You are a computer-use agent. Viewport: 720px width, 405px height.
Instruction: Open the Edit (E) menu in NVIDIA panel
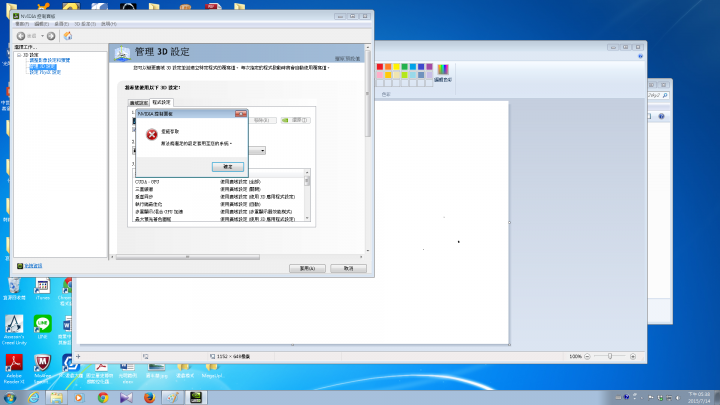[x=41, y=24]
